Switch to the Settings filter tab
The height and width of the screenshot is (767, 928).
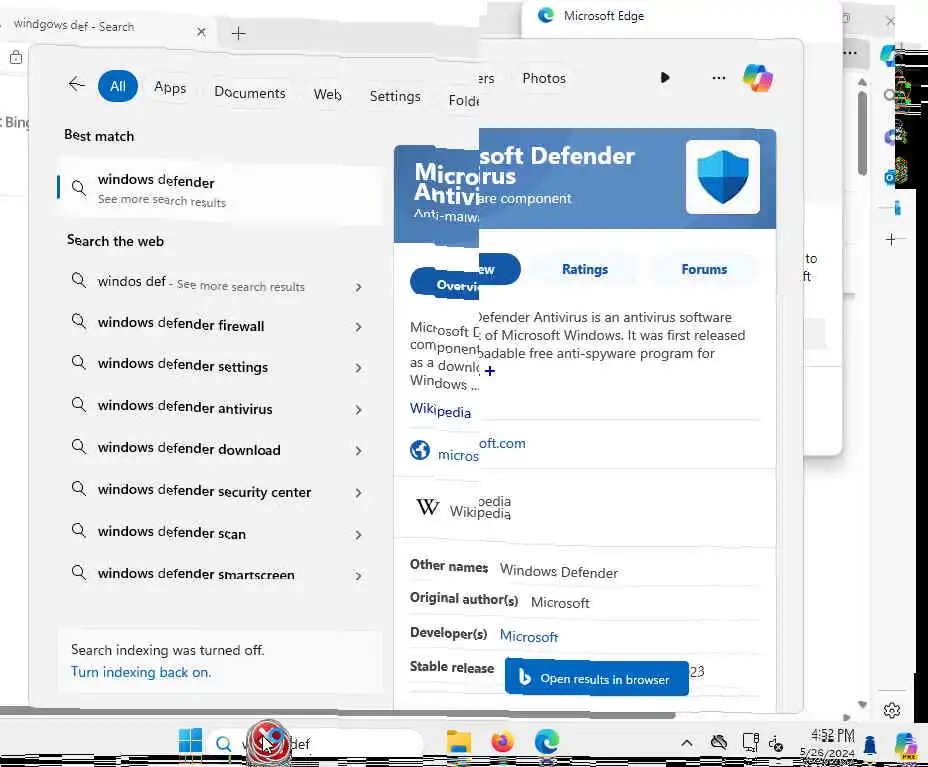395,96
